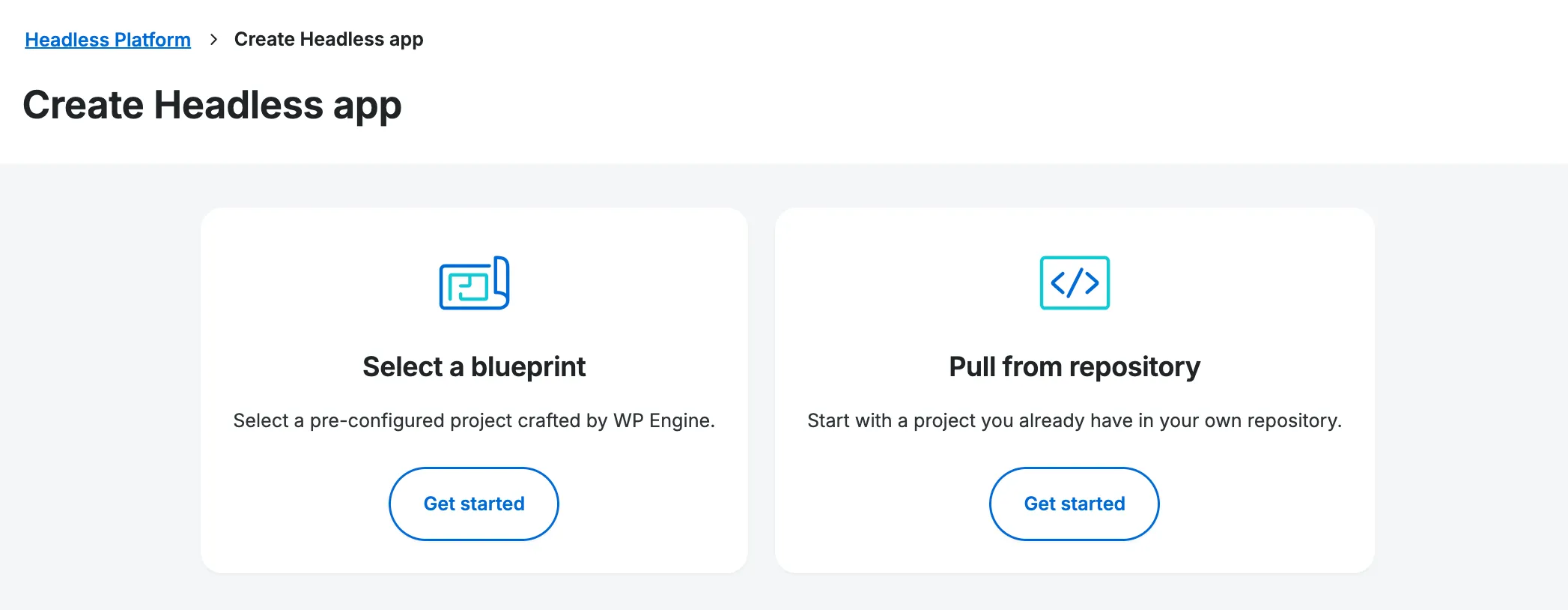
Task: Click the arrow between breadcrumb items
Action: pos(214,38)
